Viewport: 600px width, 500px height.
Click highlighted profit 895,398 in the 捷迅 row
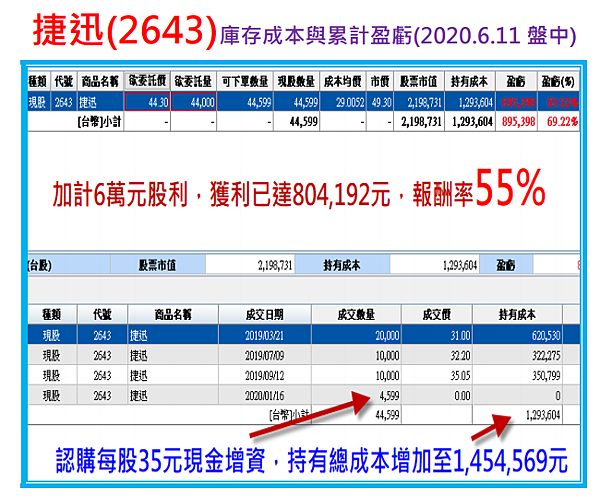pos(518,102)
